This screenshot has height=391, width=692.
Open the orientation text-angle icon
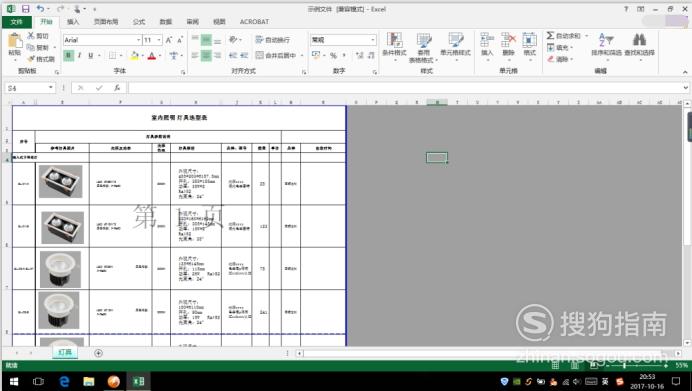233,40
